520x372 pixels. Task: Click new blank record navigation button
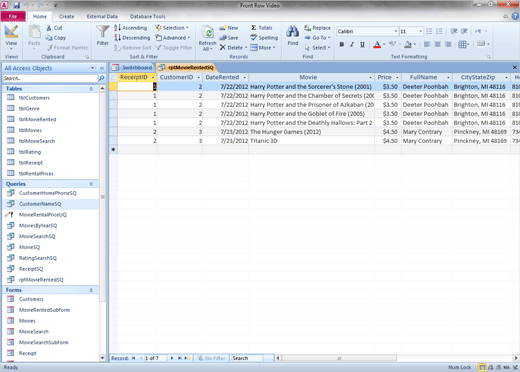[188, 358]
